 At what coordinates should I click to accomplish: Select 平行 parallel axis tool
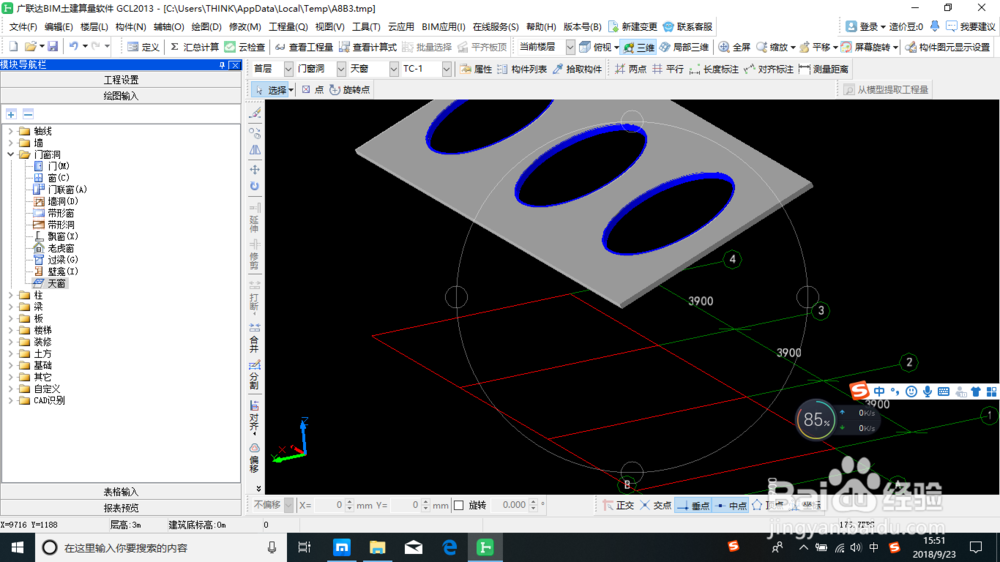pos(668,69)
